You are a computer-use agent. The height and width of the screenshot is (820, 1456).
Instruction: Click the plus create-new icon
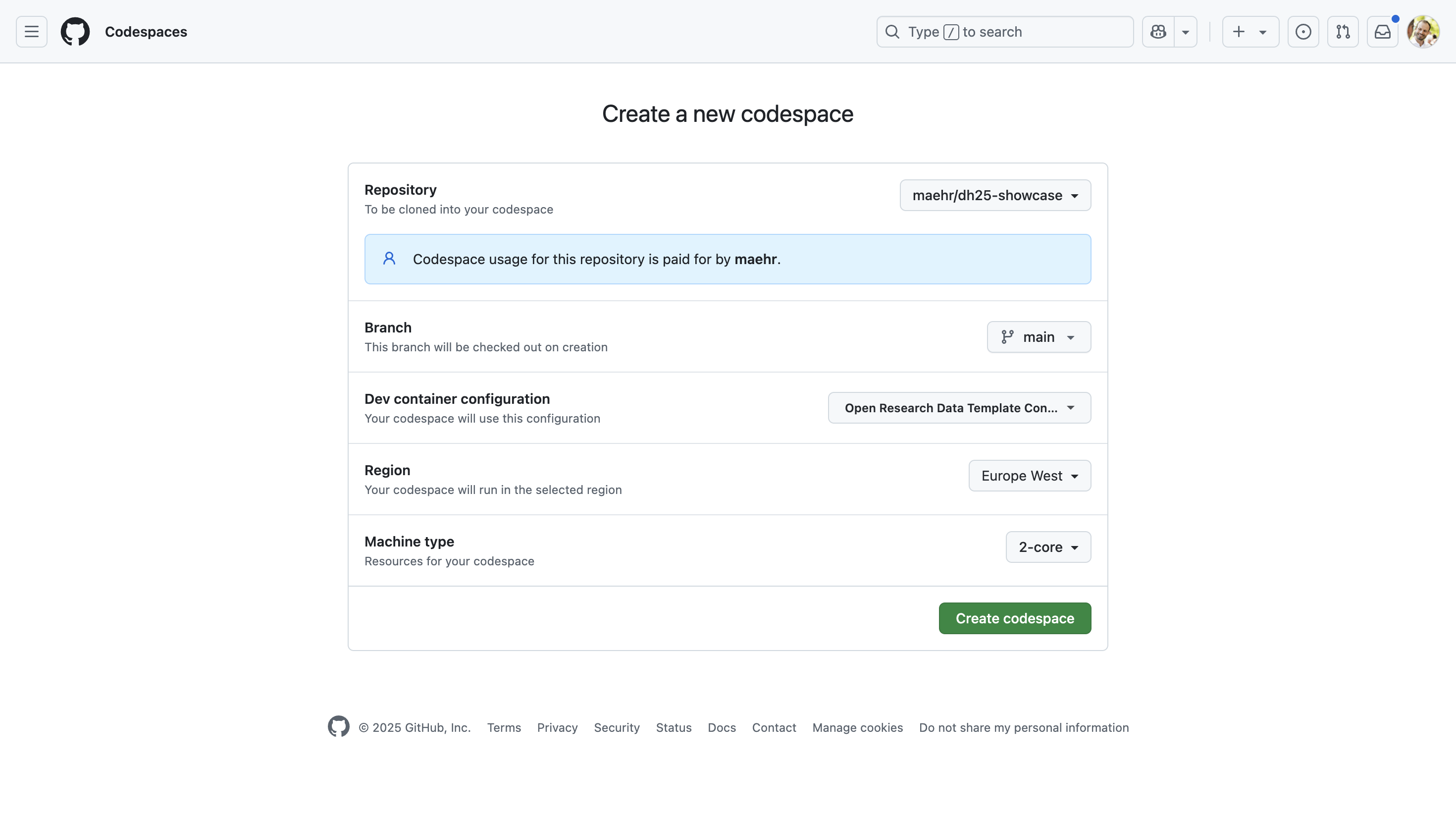(1239, 32)
